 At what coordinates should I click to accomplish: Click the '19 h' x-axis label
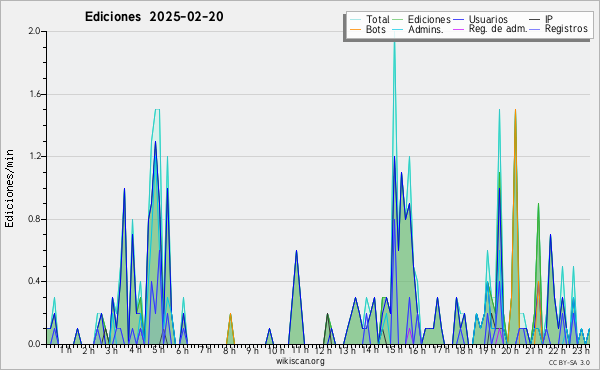488,351
